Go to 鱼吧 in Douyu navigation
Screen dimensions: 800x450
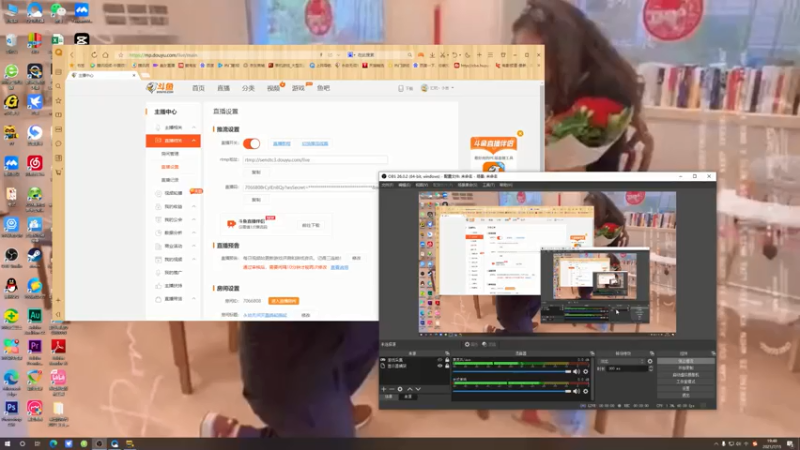[323, 88]
